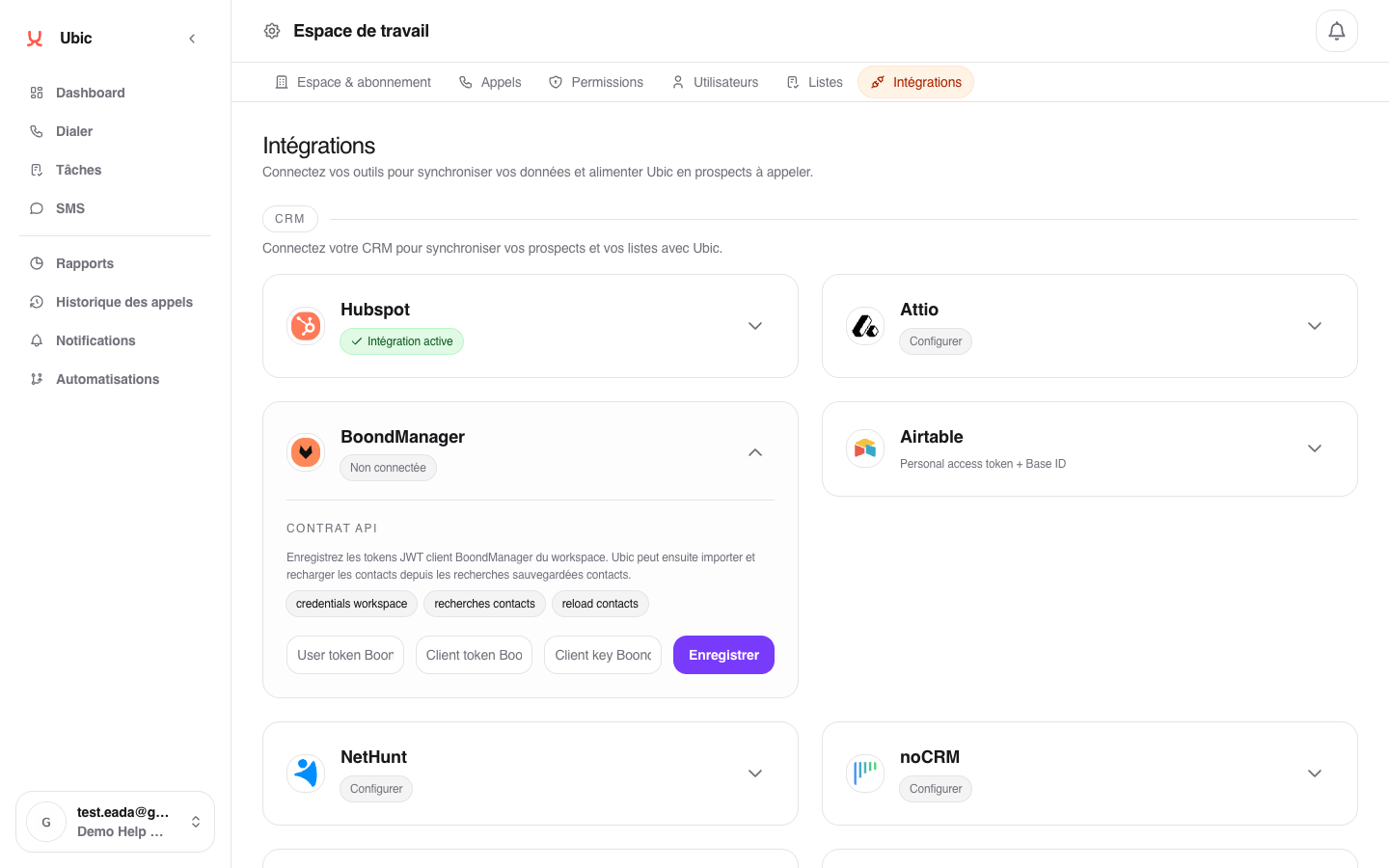Click the Enregistrer button
The image size is (1389, 868).
723,655
